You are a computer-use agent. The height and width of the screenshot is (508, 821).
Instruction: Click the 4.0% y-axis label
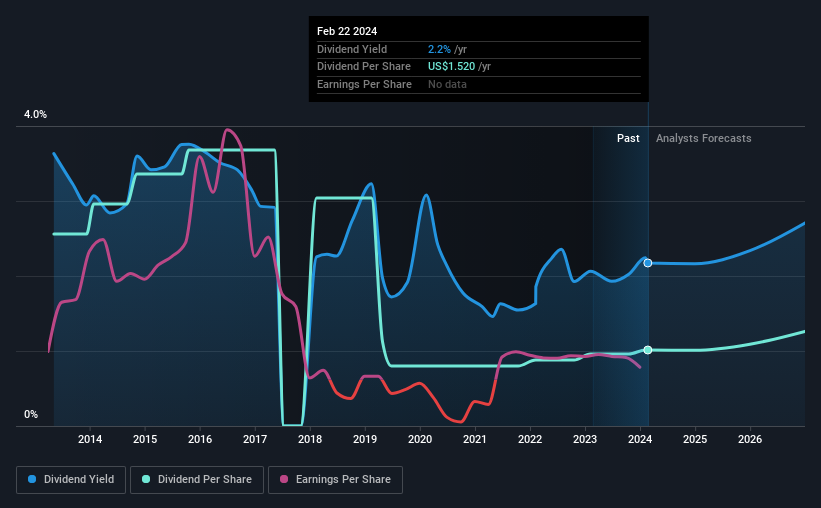coord(35,115)
